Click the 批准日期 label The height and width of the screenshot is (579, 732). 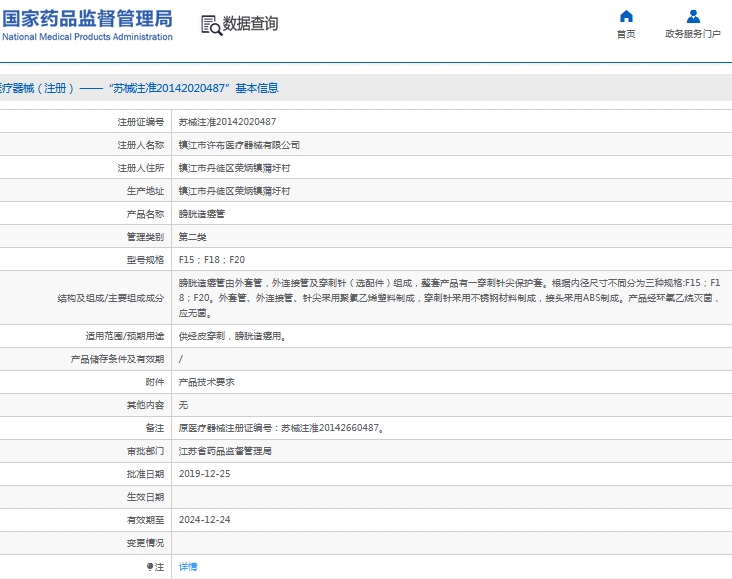click(x=145, y=474)
